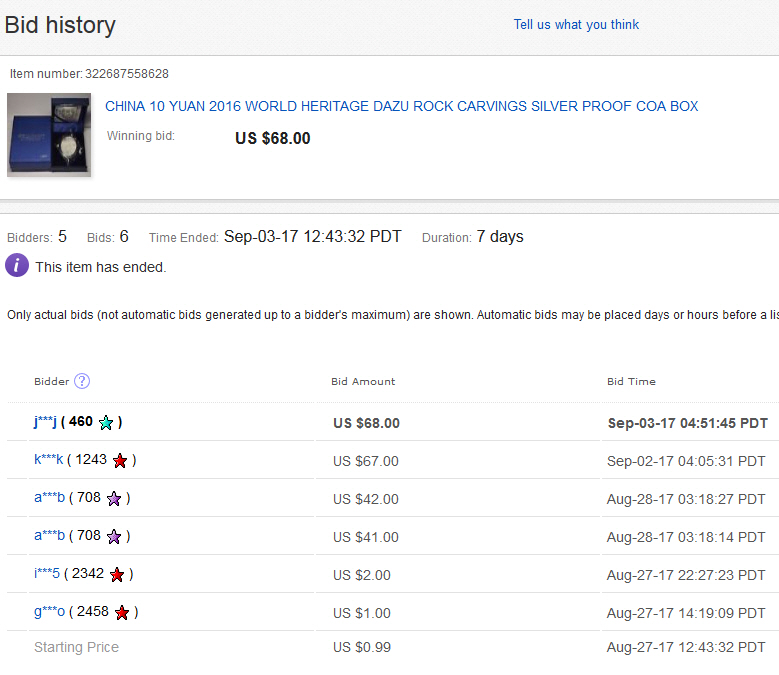
Task: Click the red star next to g***o
Action: click(122, 612)
